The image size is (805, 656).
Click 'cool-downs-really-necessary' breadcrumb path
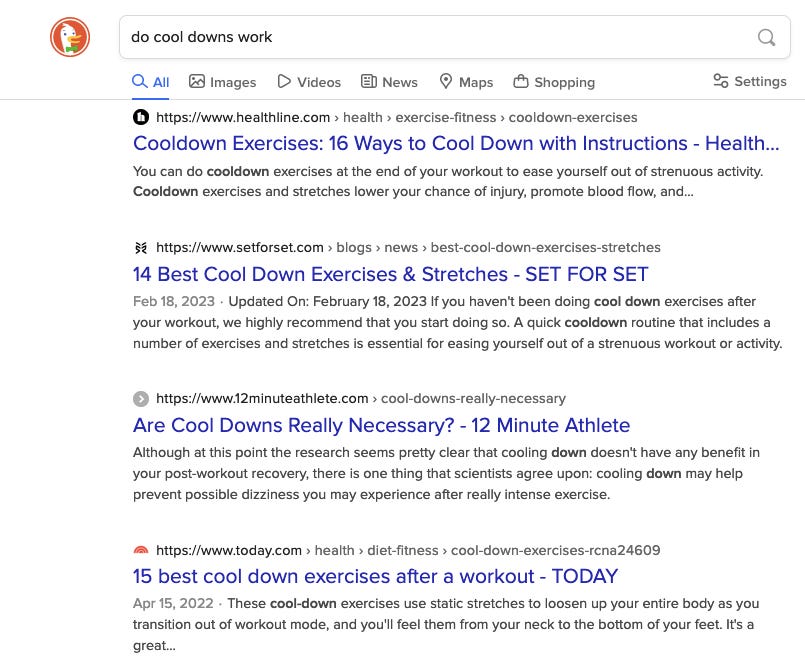click(x=473, y=398)
